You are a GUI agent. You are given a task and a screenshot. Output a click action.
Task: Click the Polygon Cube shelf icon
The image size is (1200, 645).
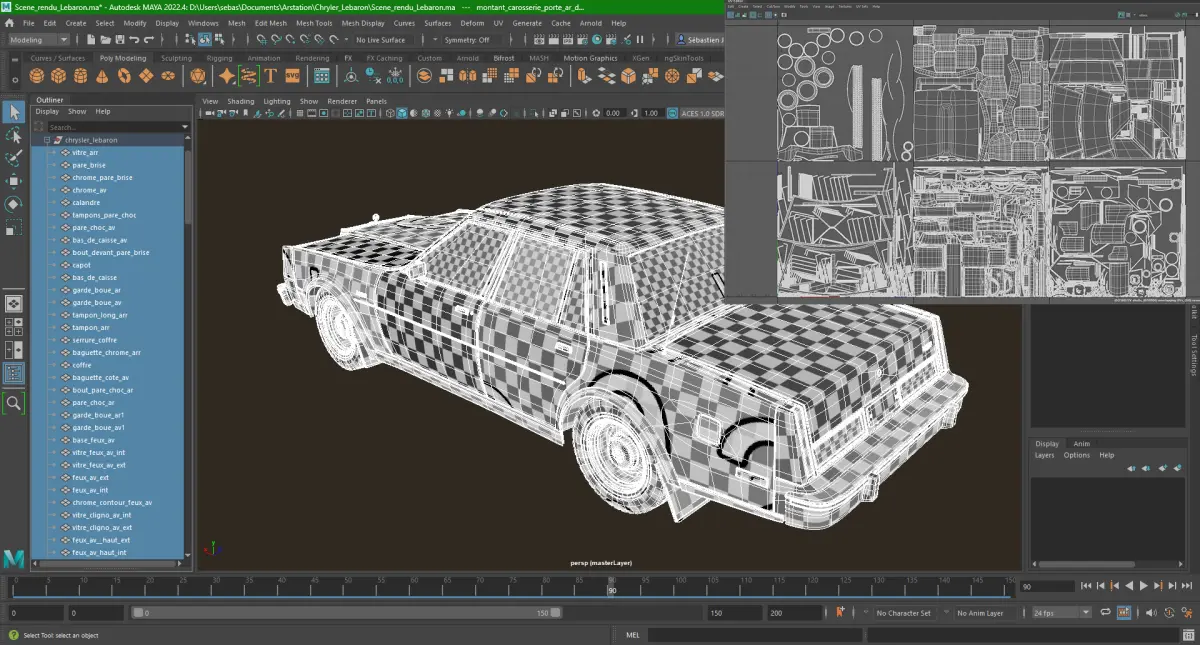tap(58, 76)
